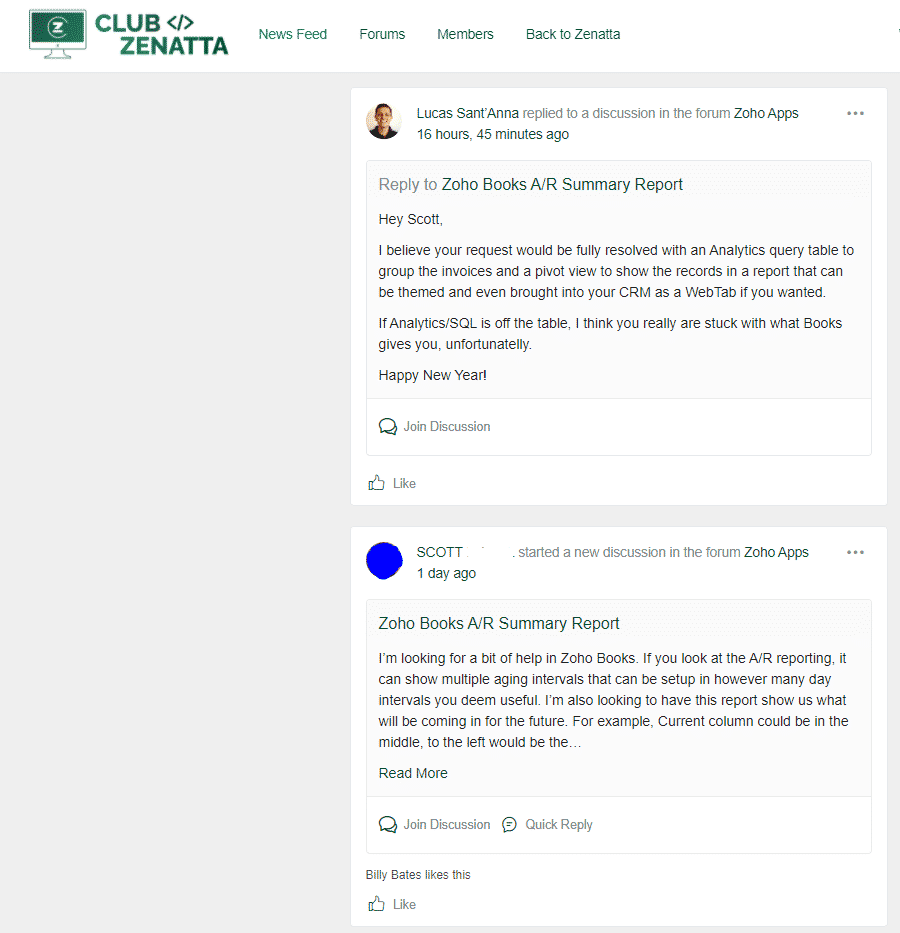This screenshot has height=933, width=900.
Task: Click the Quick Reply chat icon
Action: [509, 825]
